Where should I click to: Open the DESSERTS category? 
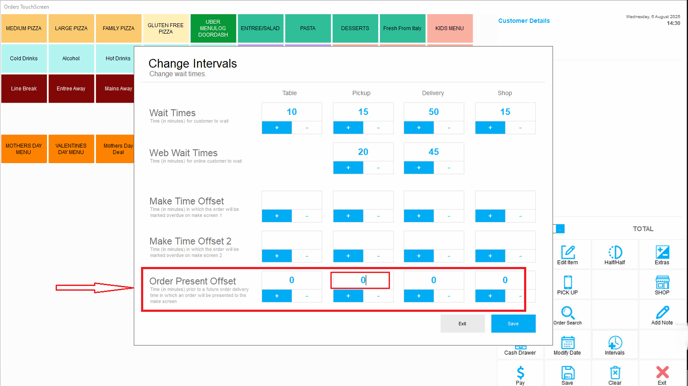pos(355,28)
